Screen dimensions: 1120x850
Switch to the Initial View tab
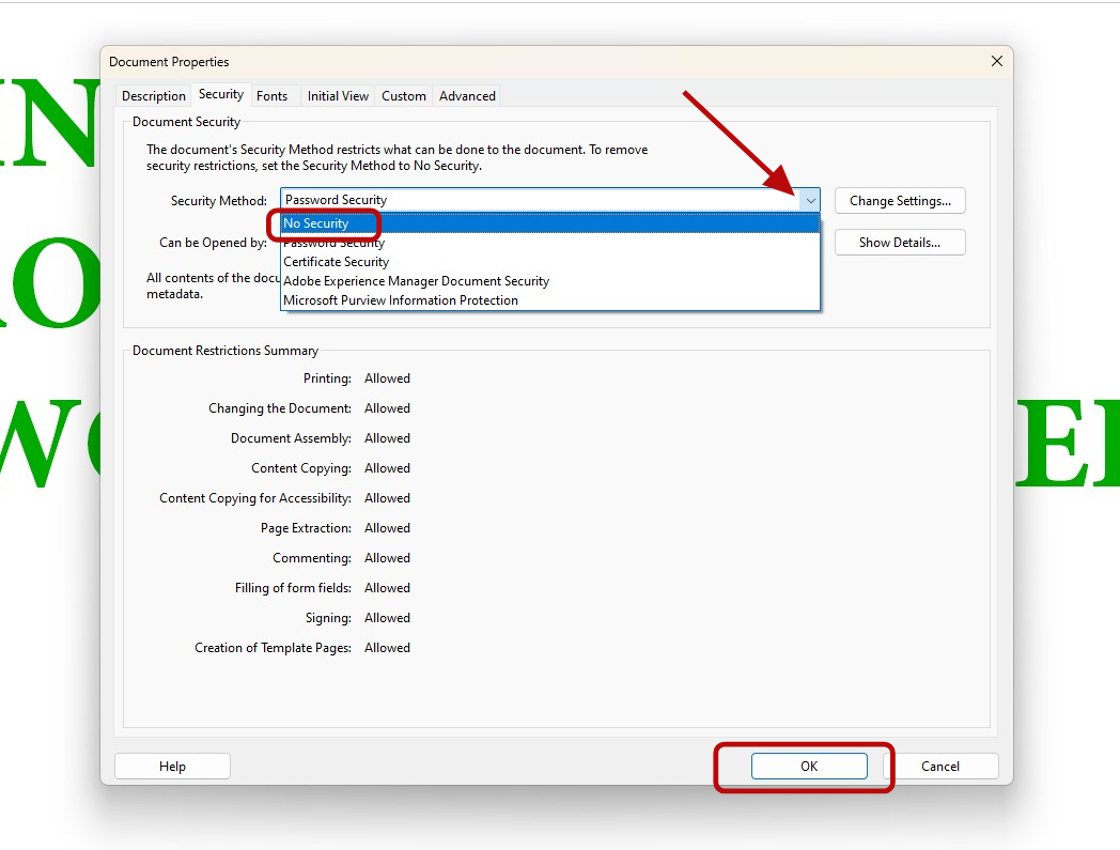coord(338,96)
